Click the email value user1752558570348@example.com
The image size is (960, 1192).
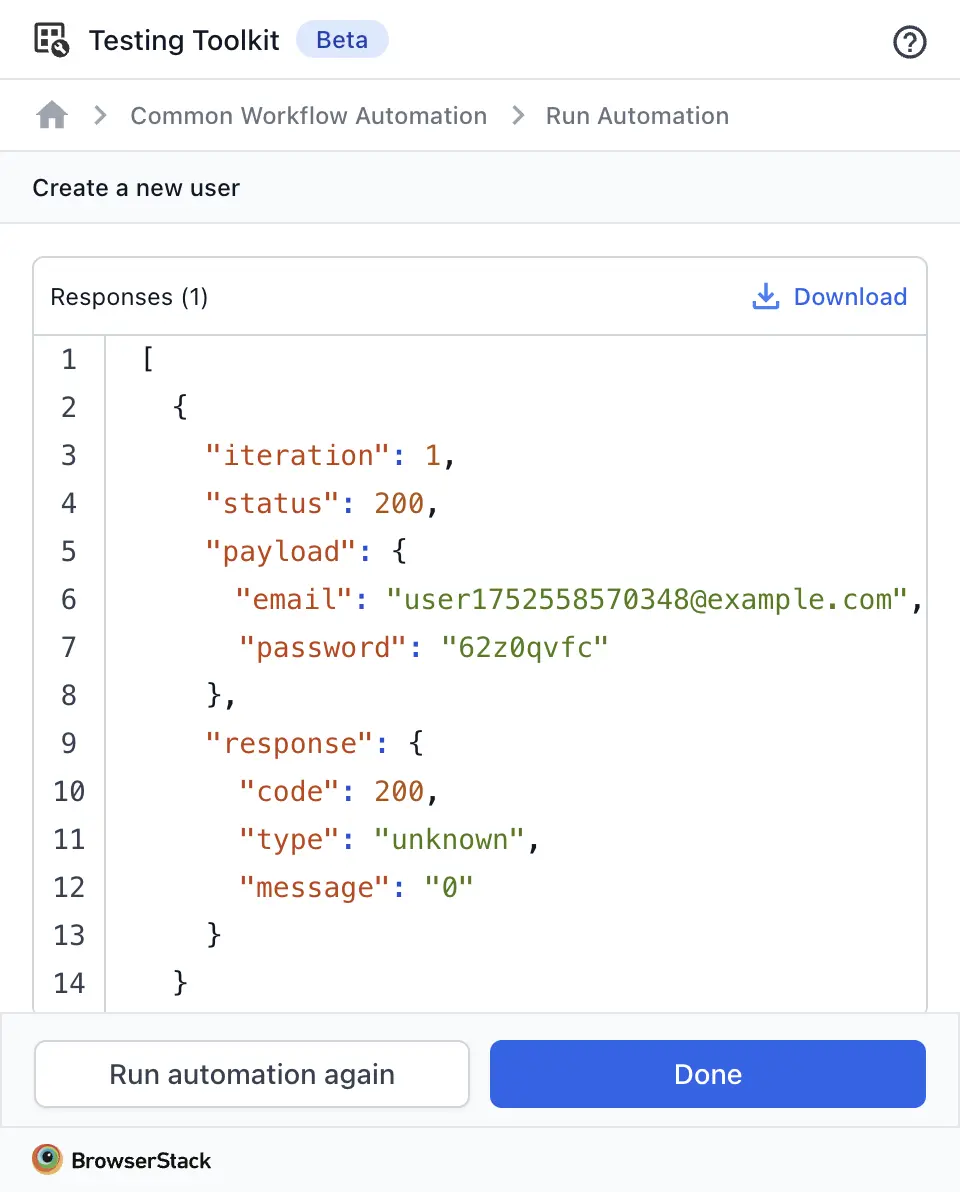(647, 599)
